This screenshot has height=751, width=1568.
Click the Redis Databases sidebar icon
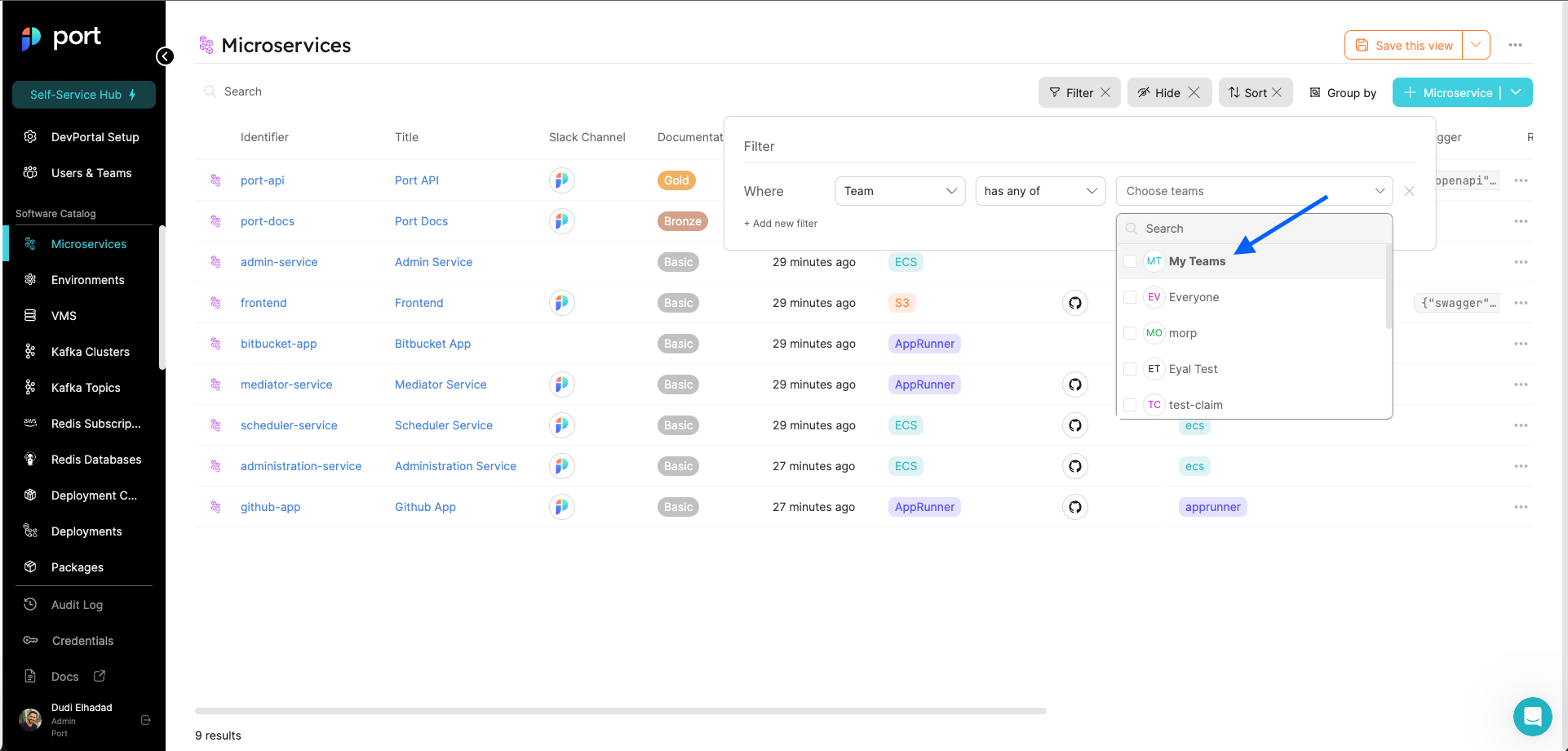coord(30,459)
